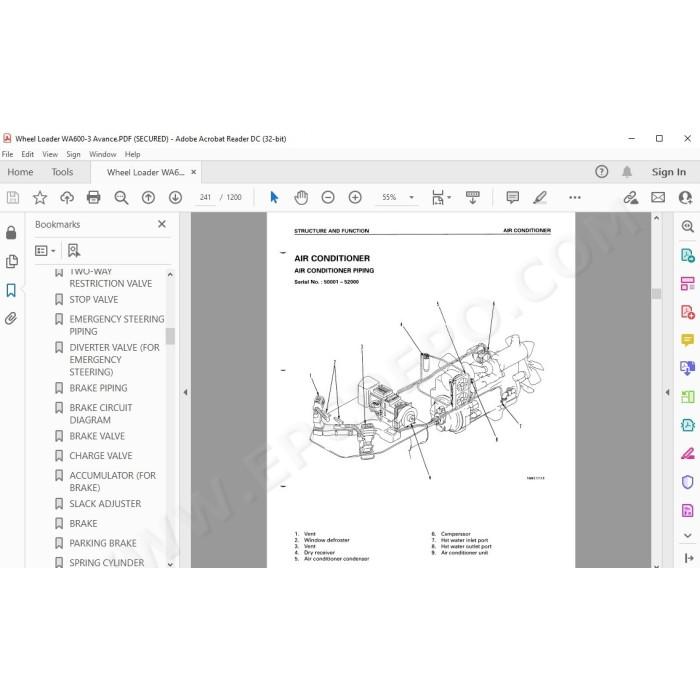
Task: Click the bookmarks panel scrollbar thumb
Action: pos(170,336)
